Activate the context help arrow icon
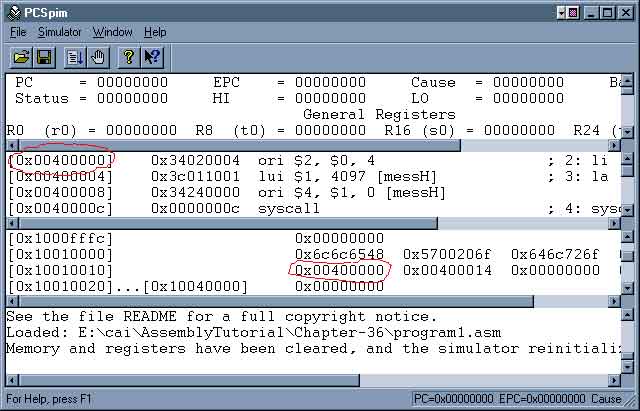Viewport: 640px width, 411px height. (x=152, y=57)
